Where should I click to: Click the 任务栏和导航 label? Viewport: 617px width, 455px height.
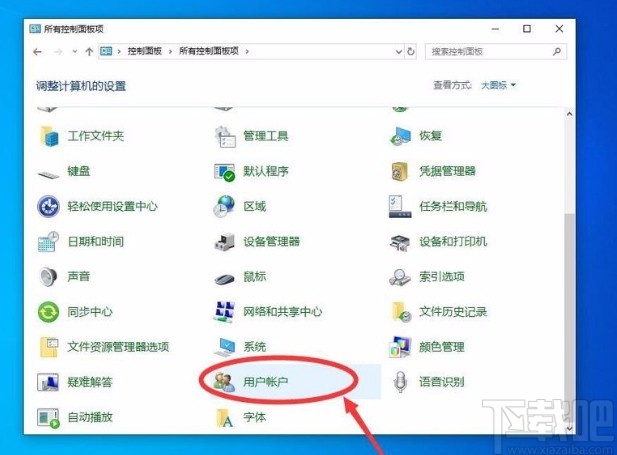453,206
